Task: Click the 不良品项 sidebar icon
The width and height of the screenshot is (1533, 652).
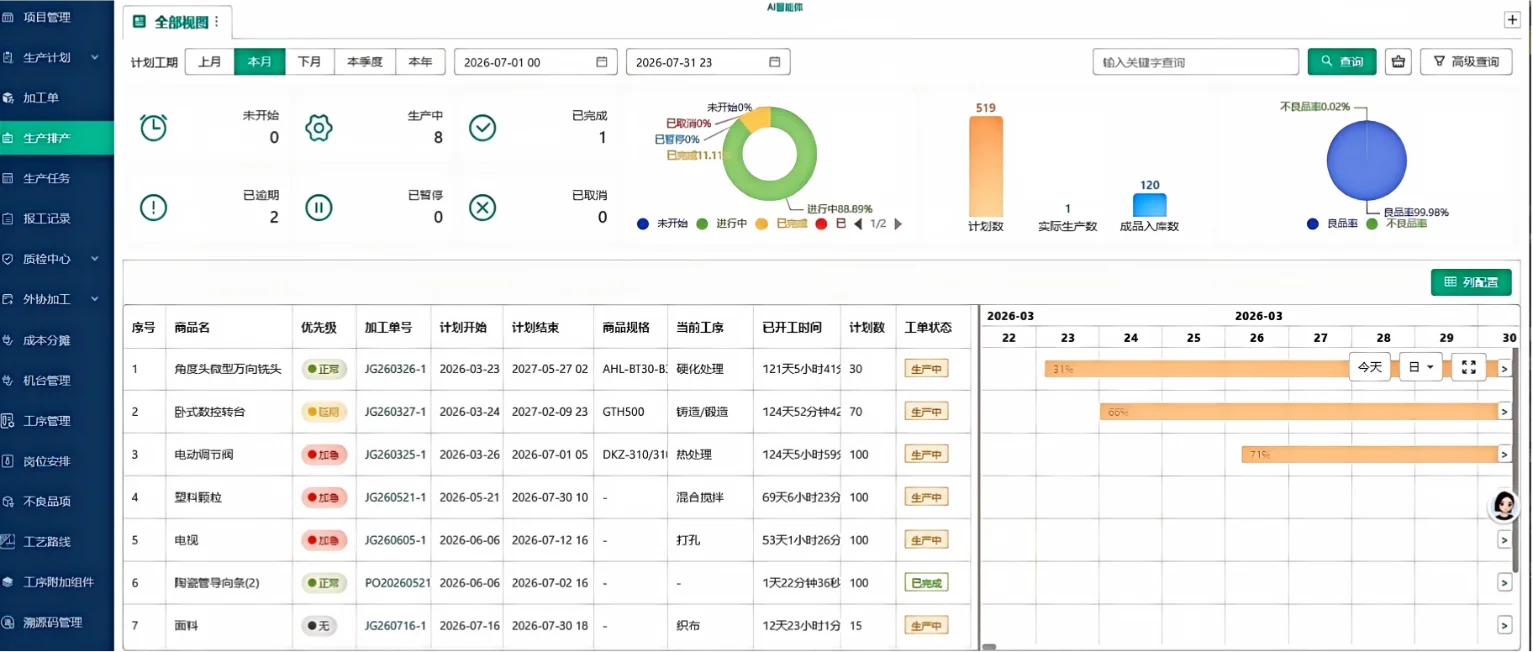Action: pos(8,501)
